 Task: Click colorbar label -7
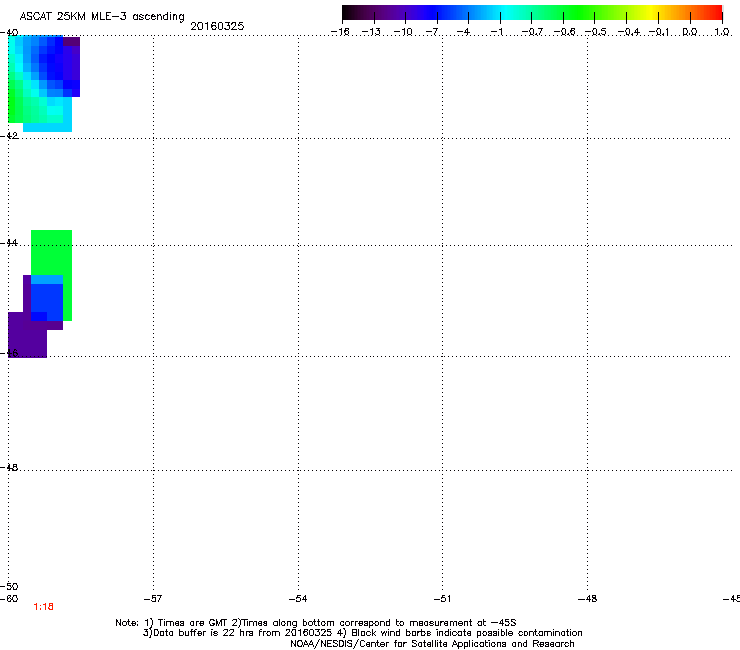[x=433, y=32]
